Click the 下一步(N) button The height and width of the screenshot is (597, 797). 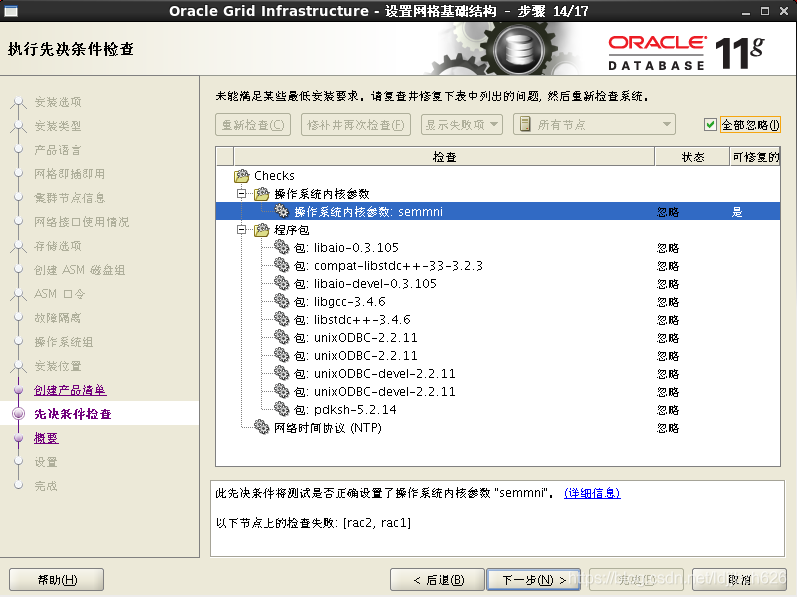point(534,580)
